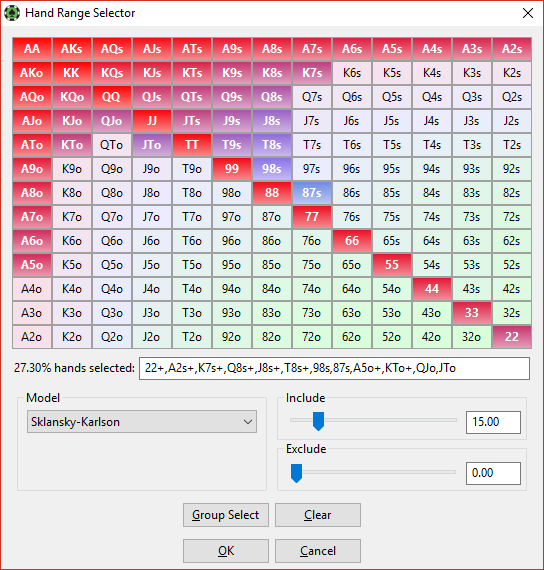
Task: Select the T5s hand cell
Action: pos(392,145)
